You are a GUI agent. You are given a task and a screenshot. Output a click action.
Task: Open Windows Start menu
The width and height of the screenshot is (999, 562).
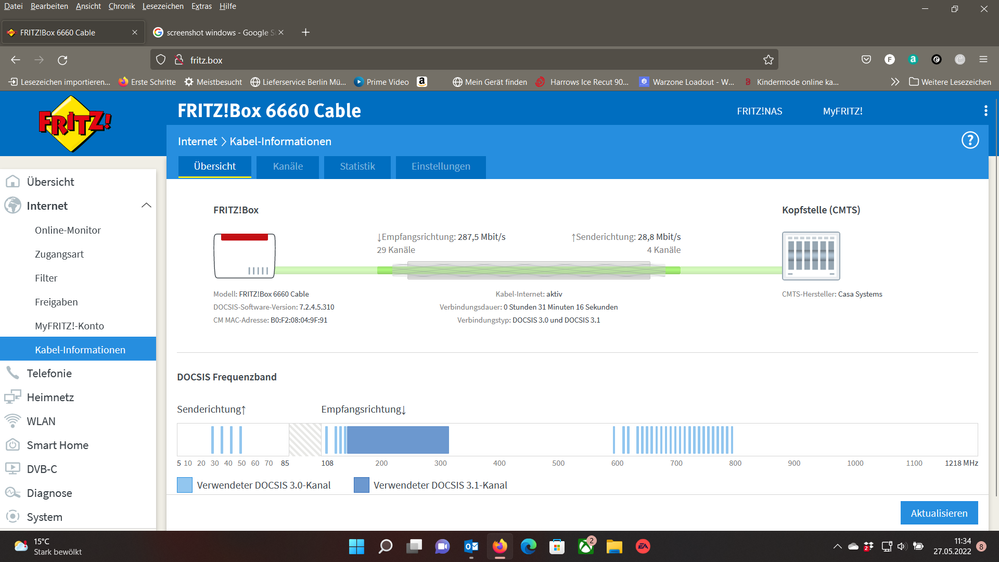(x=356, y=546)
